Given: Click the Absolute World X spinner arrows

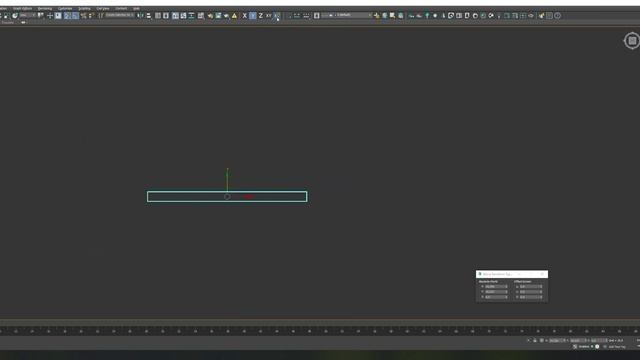Looking at the screenshot, I should 507,287.
